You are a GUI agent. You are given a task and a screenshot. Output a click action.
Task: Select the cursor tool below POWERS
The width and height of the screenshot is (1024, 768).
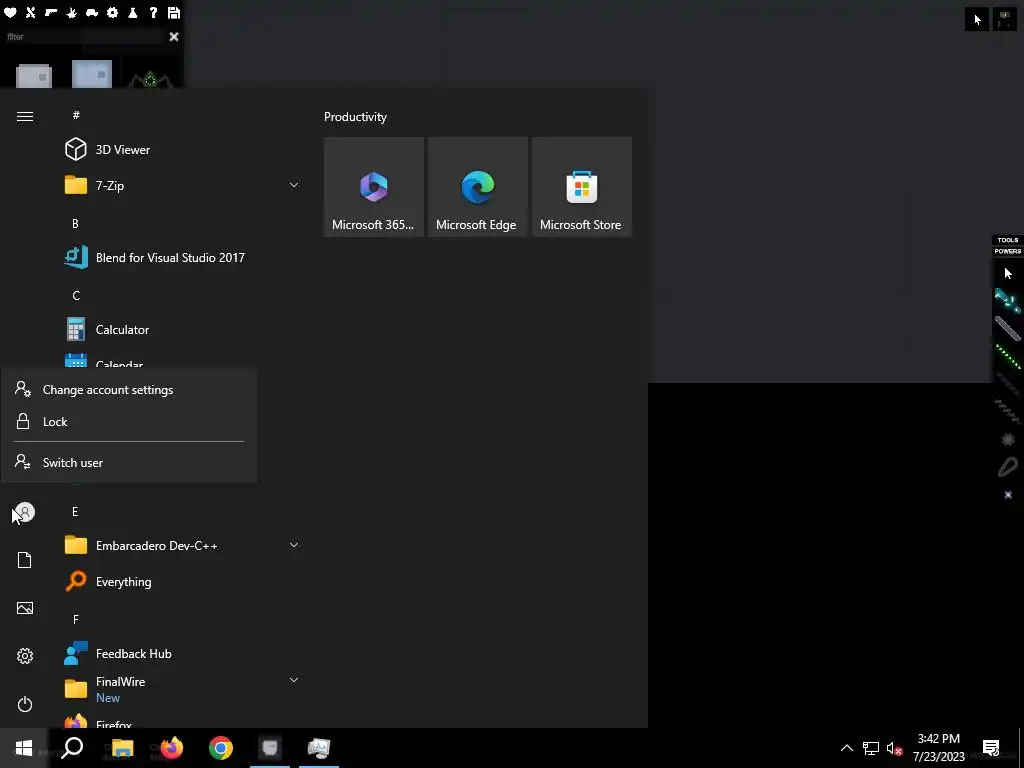click(1008, 273)
